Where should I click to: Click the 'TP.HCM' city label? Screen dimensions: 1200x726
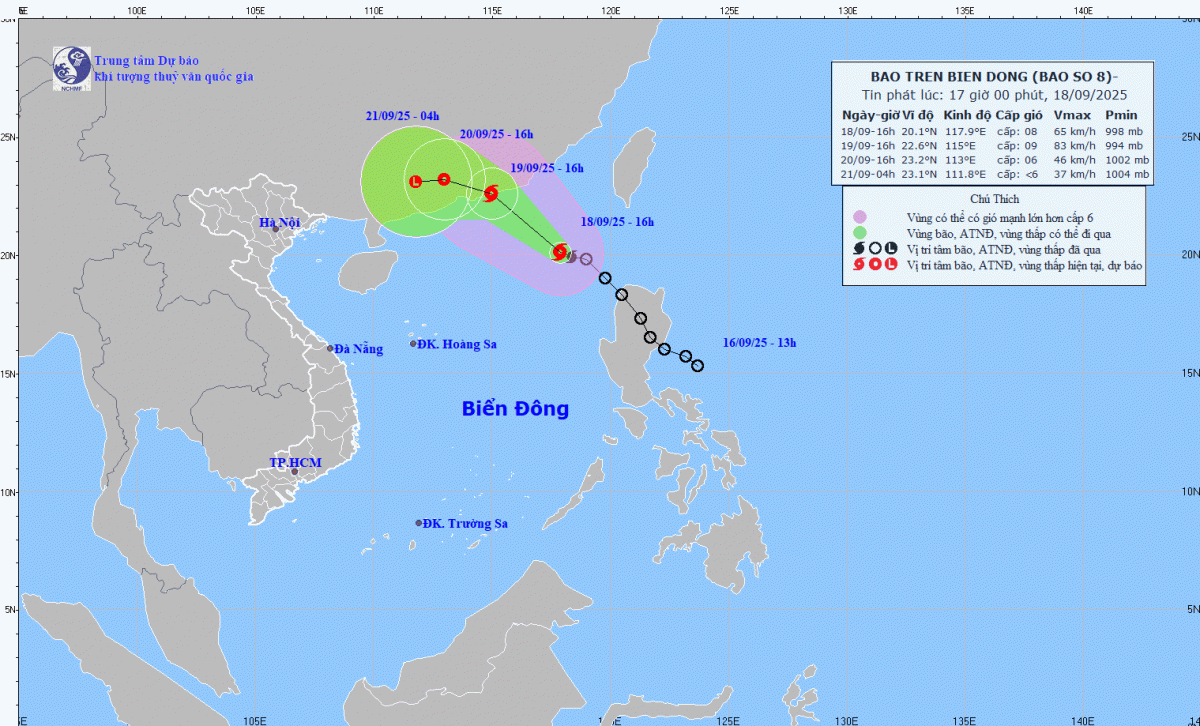point(295,463)
